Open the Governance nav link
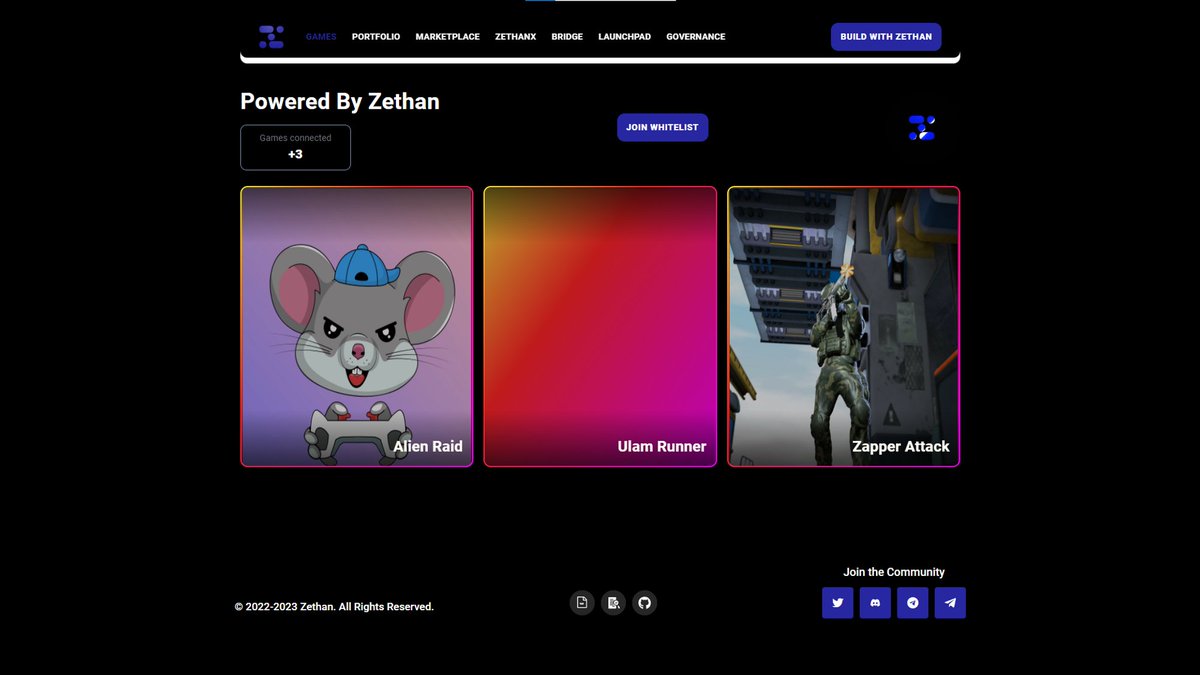The image size is (1200, 675). click(696, 37)
